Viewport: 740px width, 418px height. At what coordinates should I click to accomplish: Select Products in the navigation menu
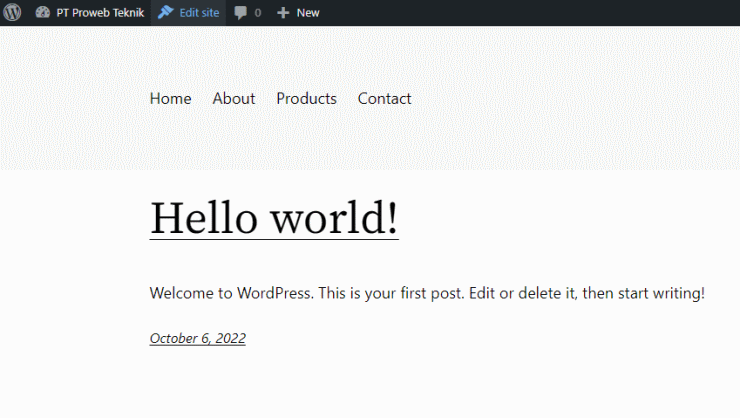coord(306,99)
